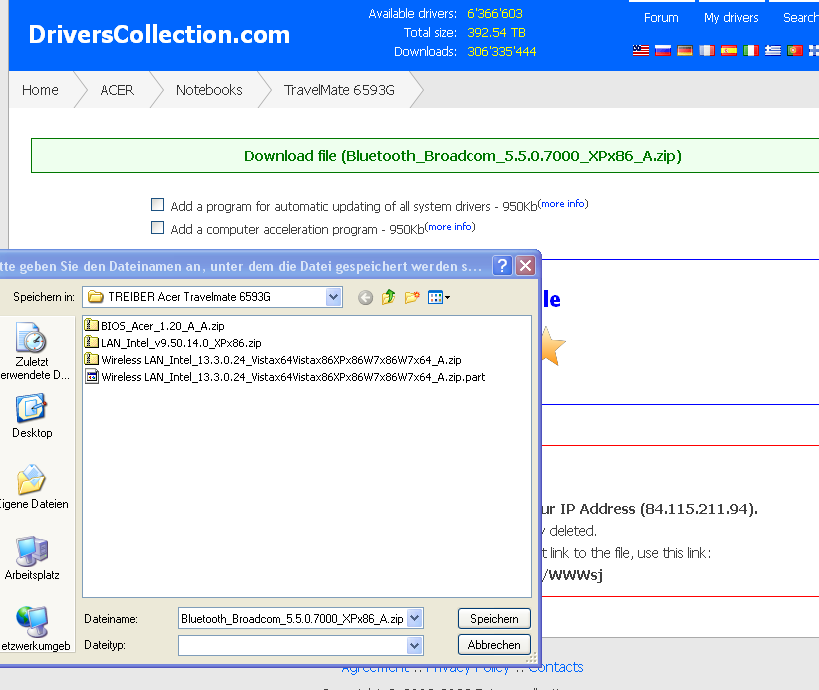Viewport: 819px width, 690px height.
Task: Check computer acceleration program option
Action: [157, 227]
